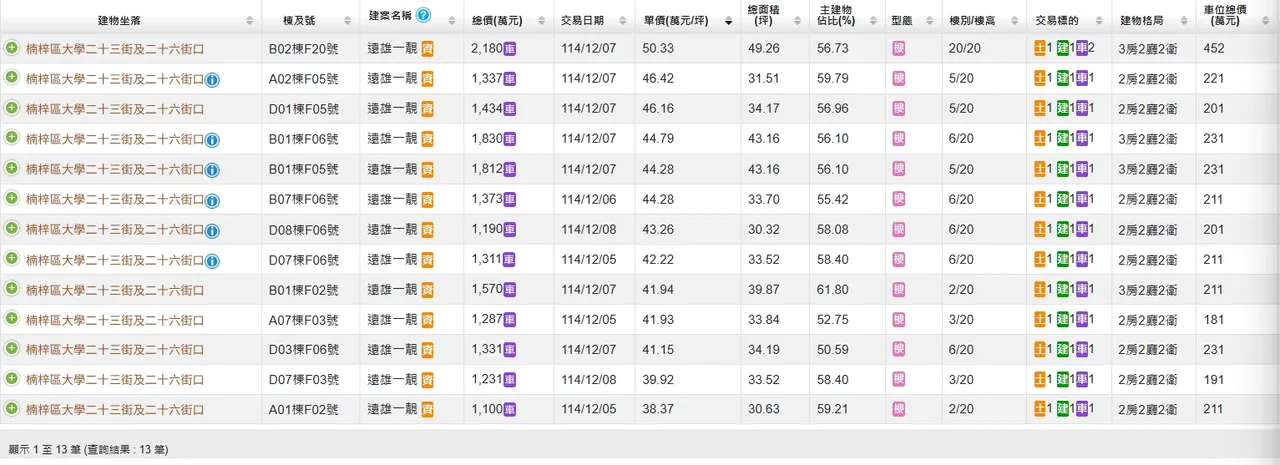The width and height of the screenshot is (1280, 465).
Task: Click the purple 車 badge beside total price 1,830
Action: (509, 139)
